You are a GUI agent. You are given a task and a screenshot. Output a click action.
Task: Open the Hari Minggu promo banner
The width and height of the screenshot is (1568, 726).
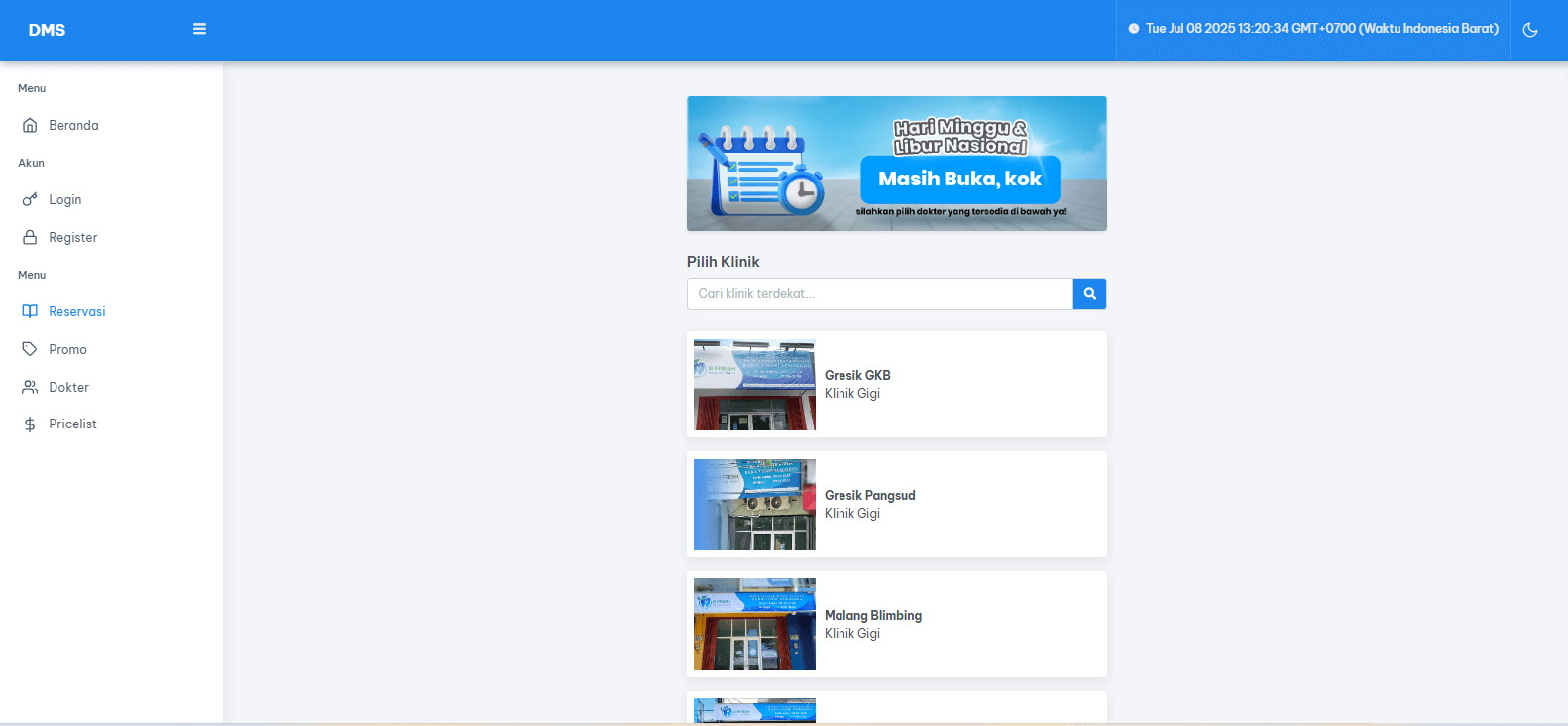[897, 164]
